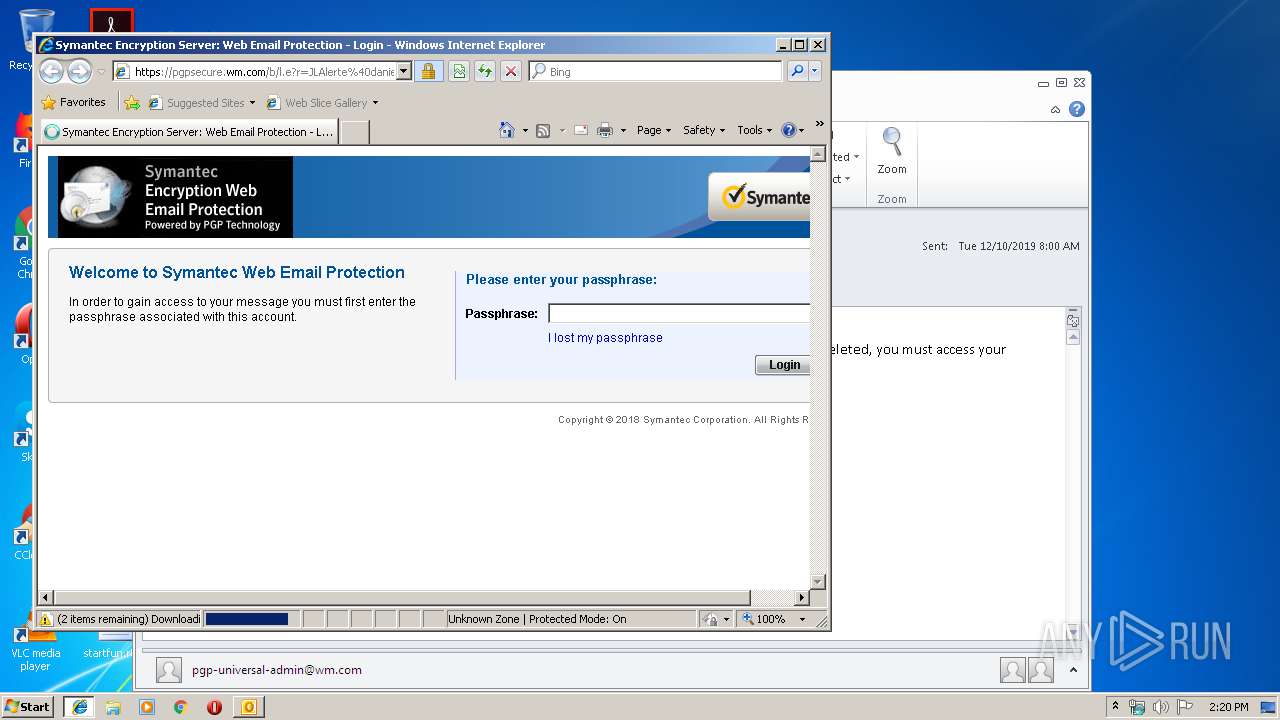1280x720 pixels.
Task: Select the Symantec Encryption Server tab
Action: click(188, 131)
